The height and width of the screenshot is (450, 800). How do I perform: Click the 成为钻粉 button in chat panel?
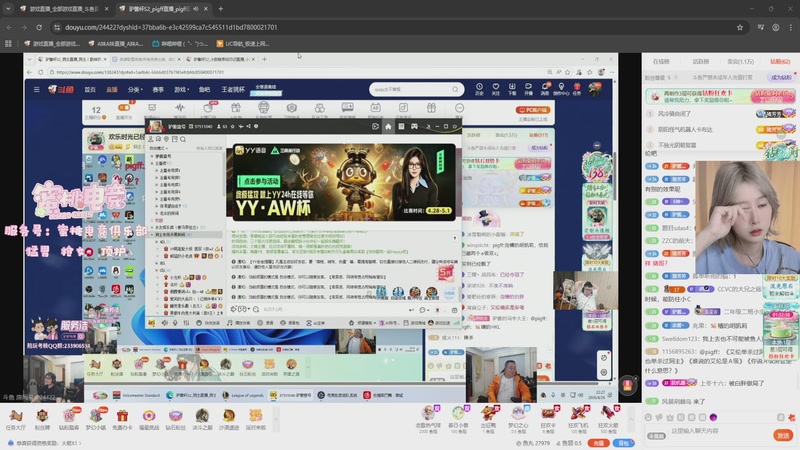[x=781, y=78]
